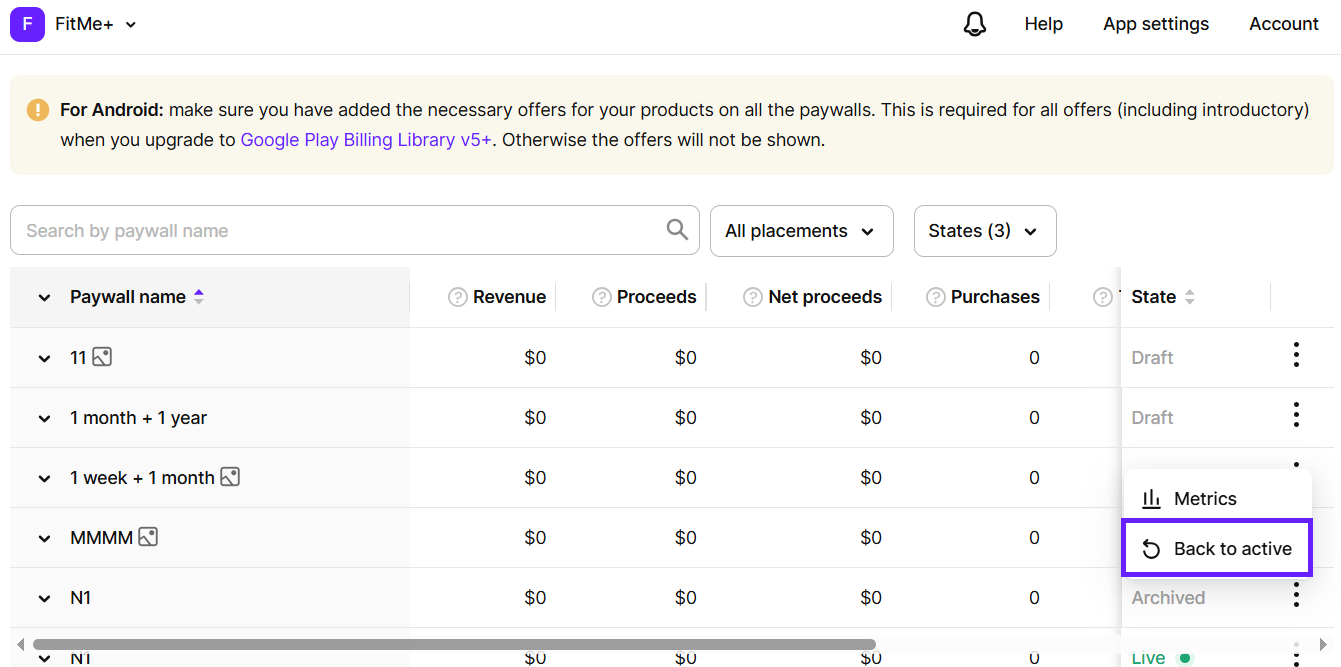The image size is (1341, 667).
Task: Open the All placements dropdown
Action: coord(801,230)
